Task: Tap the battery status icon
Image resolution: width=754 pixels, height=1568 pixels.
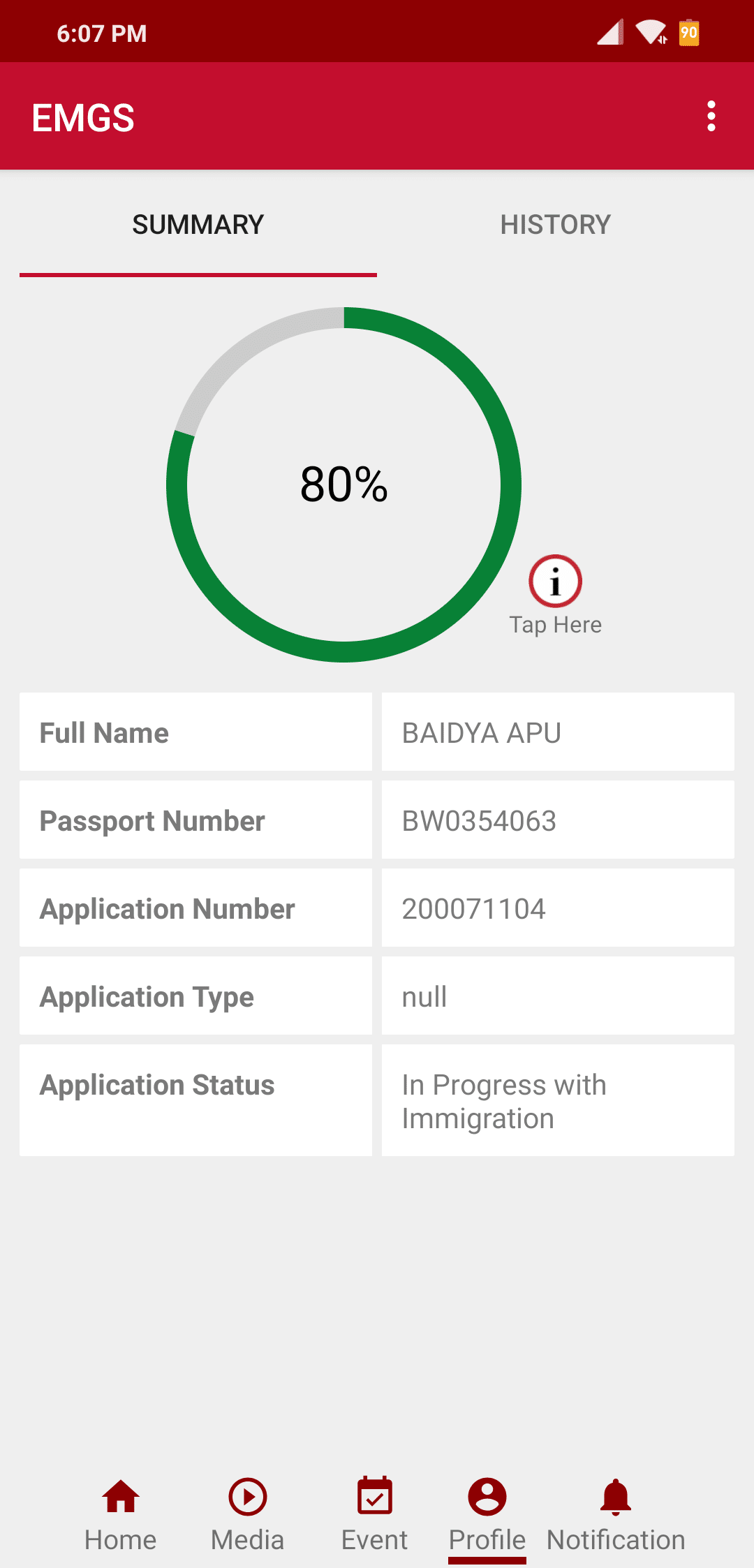Action: (x=688, y=33)
